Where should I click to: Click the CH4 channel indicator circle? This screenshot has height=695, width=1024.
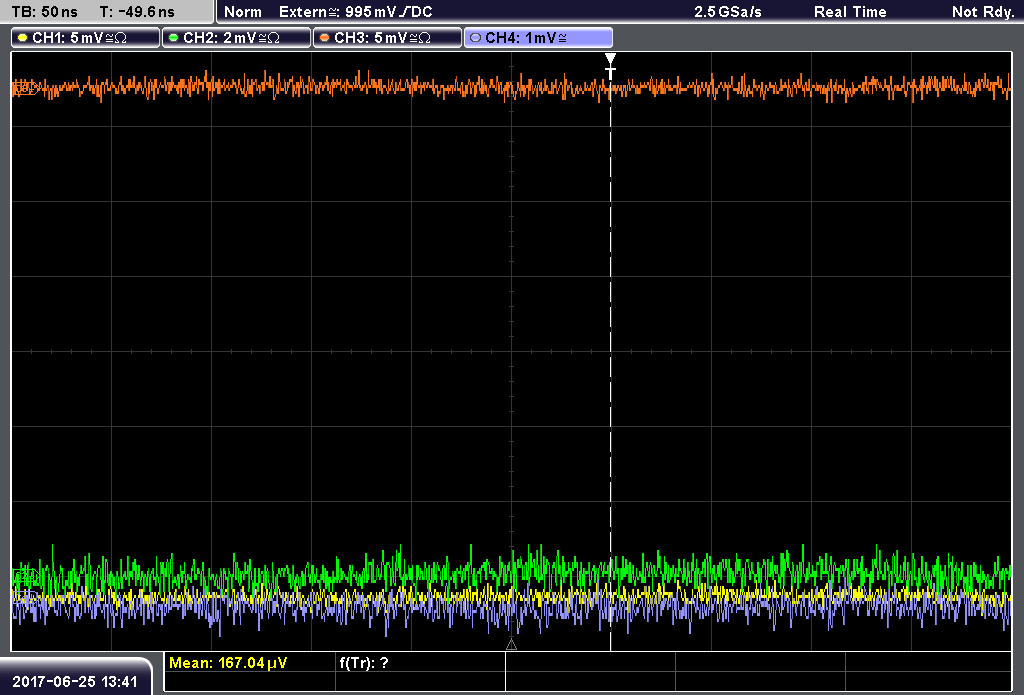coord(475,38)
